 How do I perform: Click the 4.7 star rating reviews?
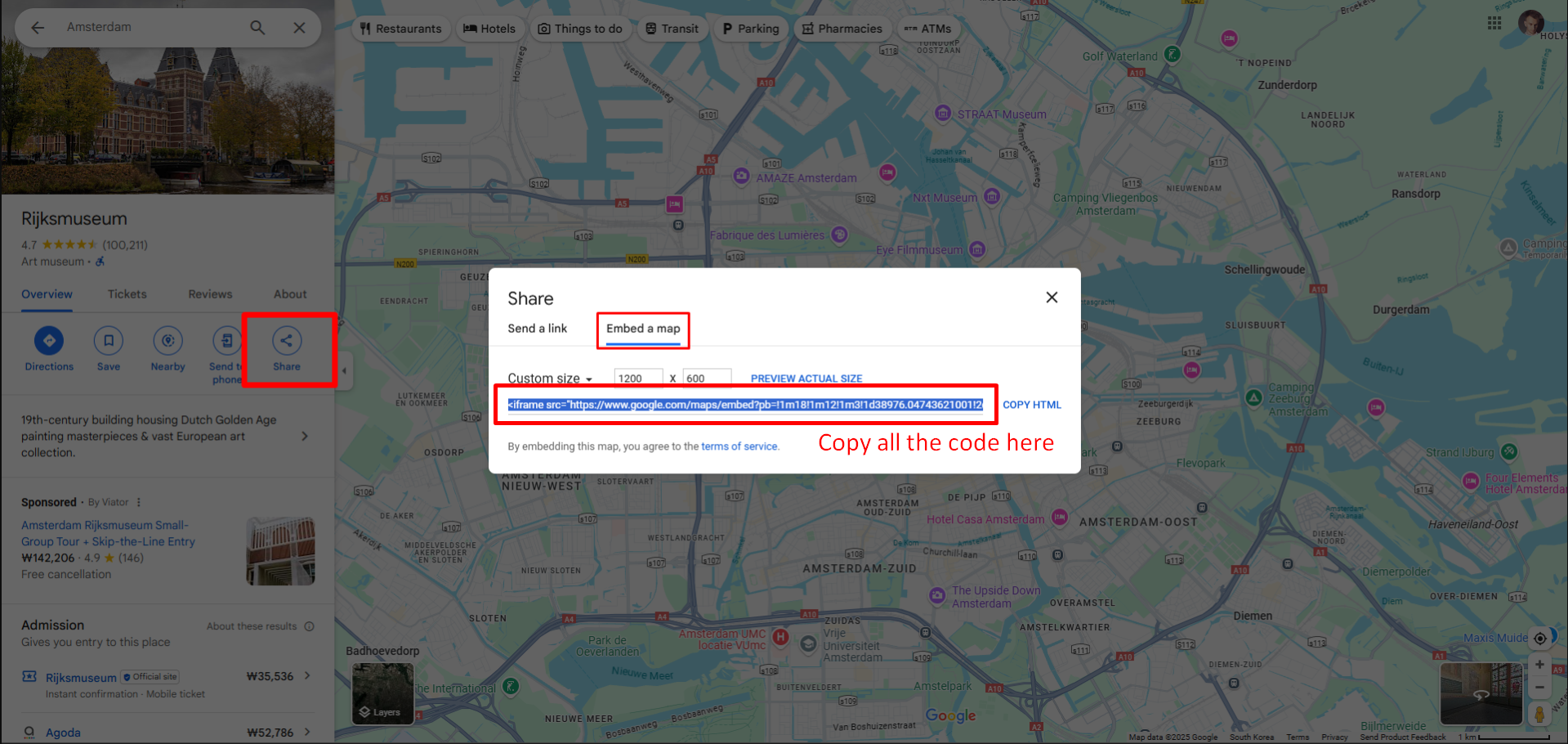pos(84,244)
